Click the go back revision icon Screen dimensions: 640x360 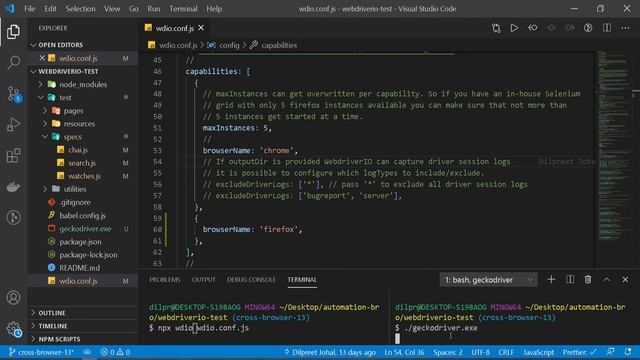pos(533,28)
